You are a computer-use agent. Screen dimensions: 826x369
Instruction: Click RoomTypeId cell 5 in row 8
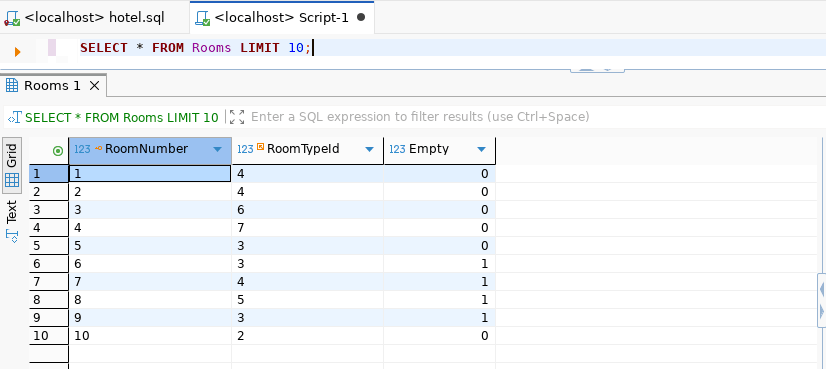pyautogui.click(x=308, y=299)
